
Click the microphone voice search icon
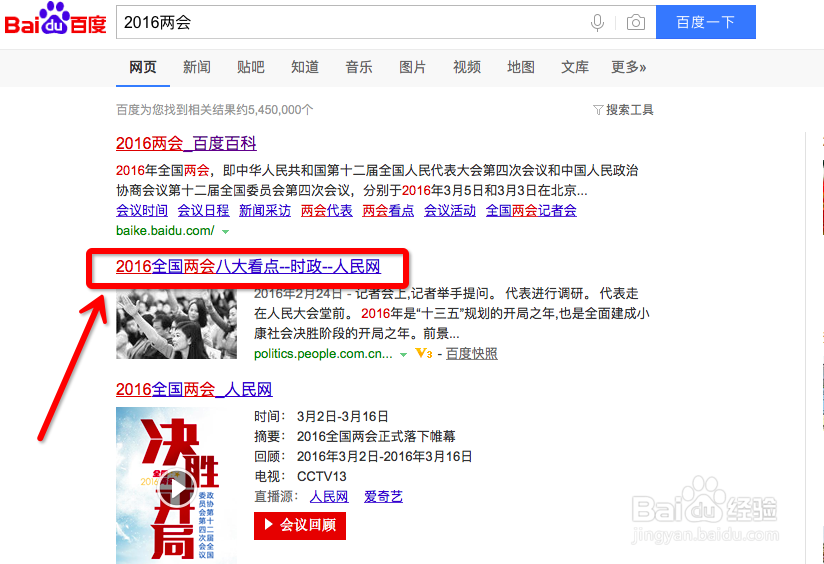[x=597, y=23]
